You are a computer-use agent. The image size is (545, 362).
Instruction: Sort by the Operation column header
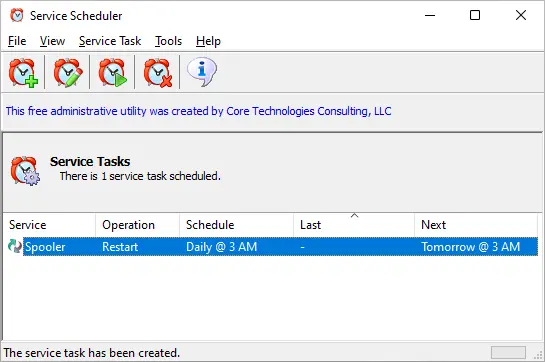tap(138, 225)
